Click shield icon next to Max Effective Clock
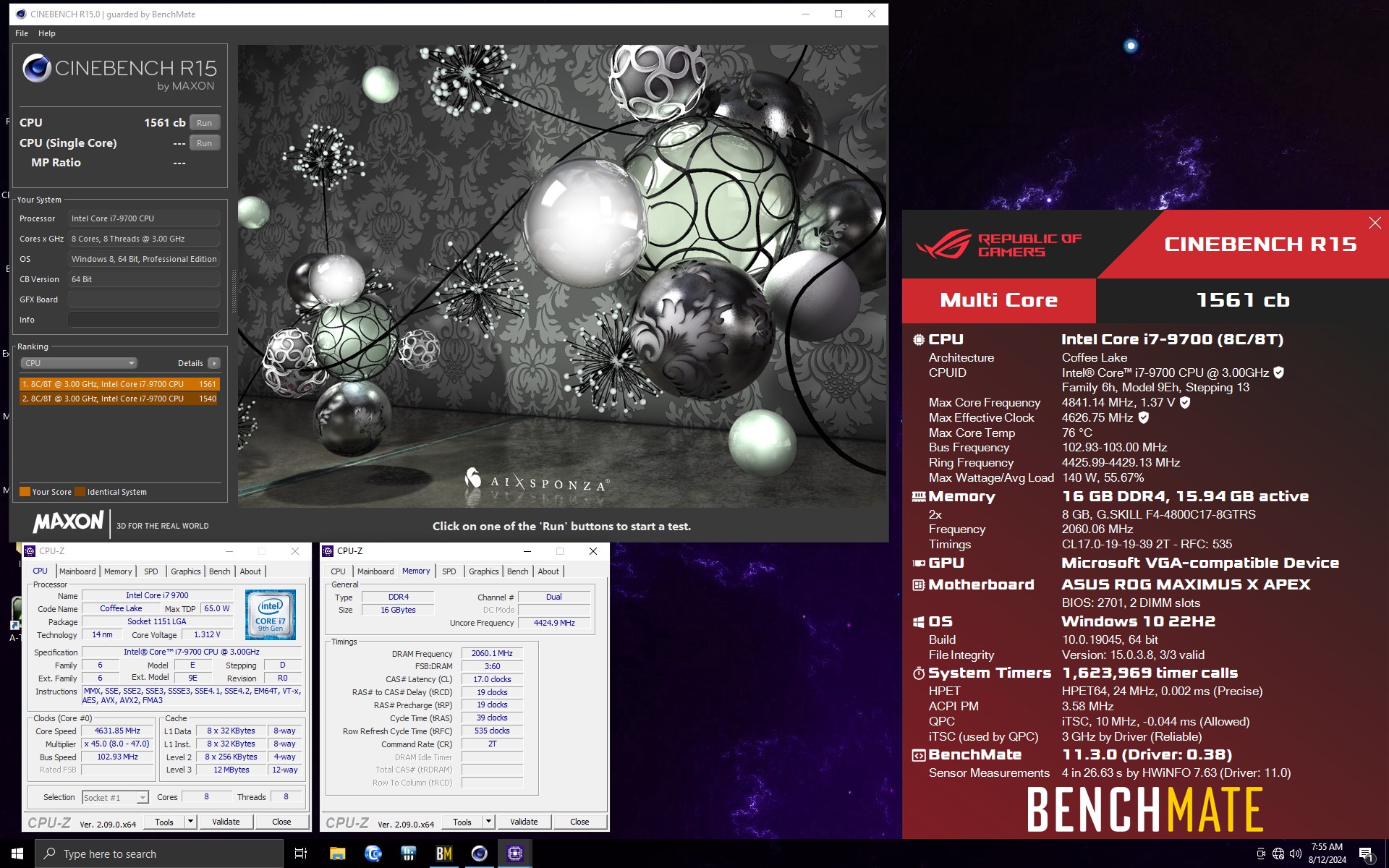Image resolution: width=1389 pixels, height=868 pixels. click(1144, 417)
